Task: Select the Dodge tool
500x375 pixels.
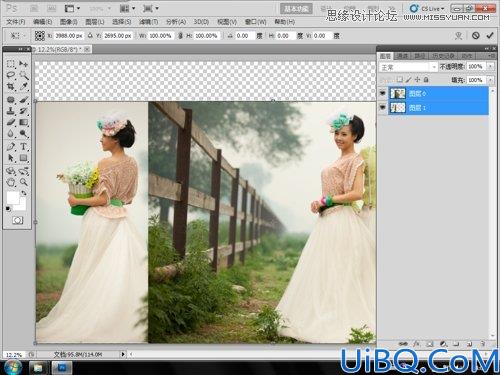Action: [23, 134]
